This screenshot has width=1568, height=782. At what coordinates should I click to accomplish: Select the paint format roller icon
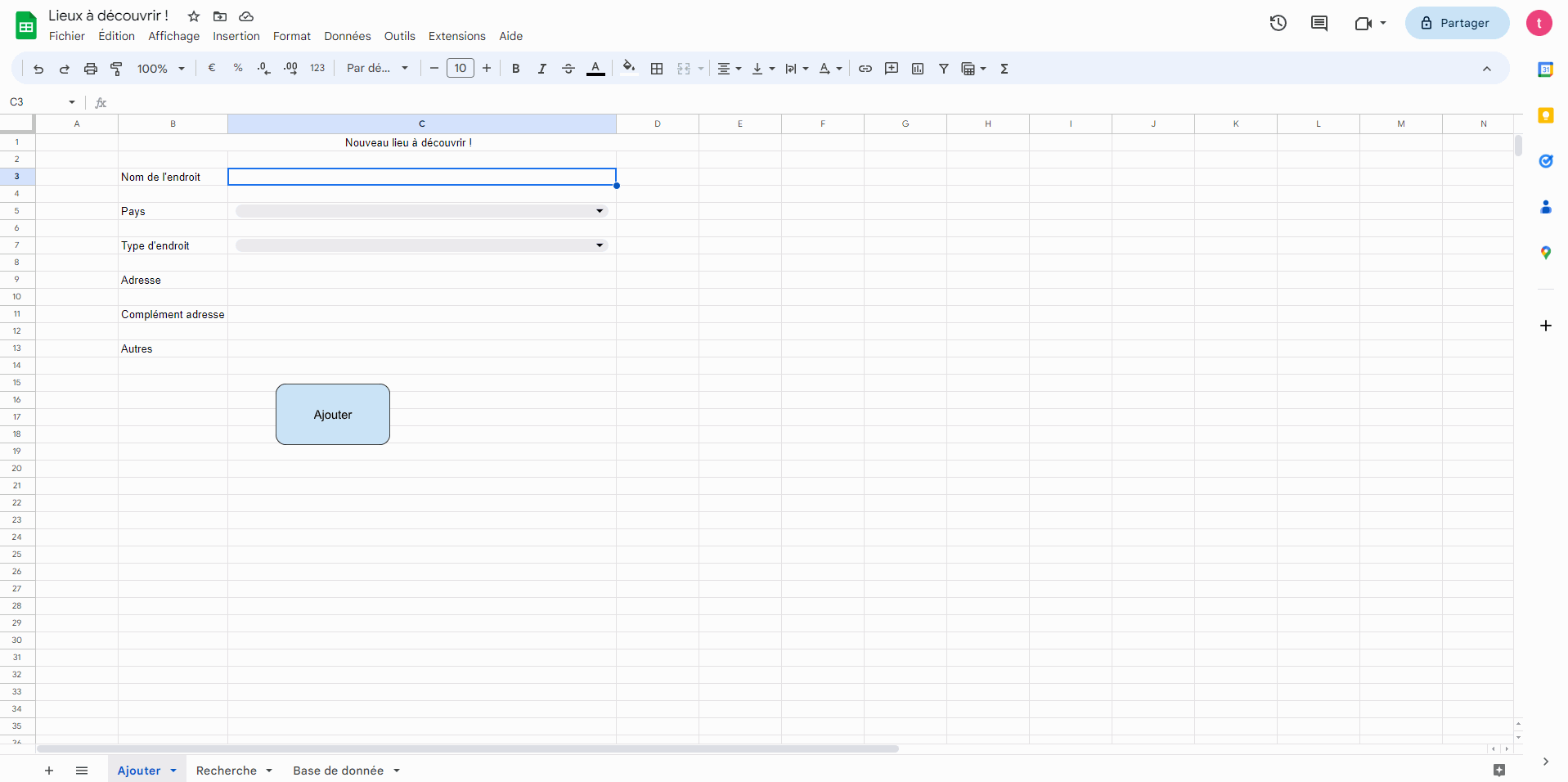click(x=117, y=69)
